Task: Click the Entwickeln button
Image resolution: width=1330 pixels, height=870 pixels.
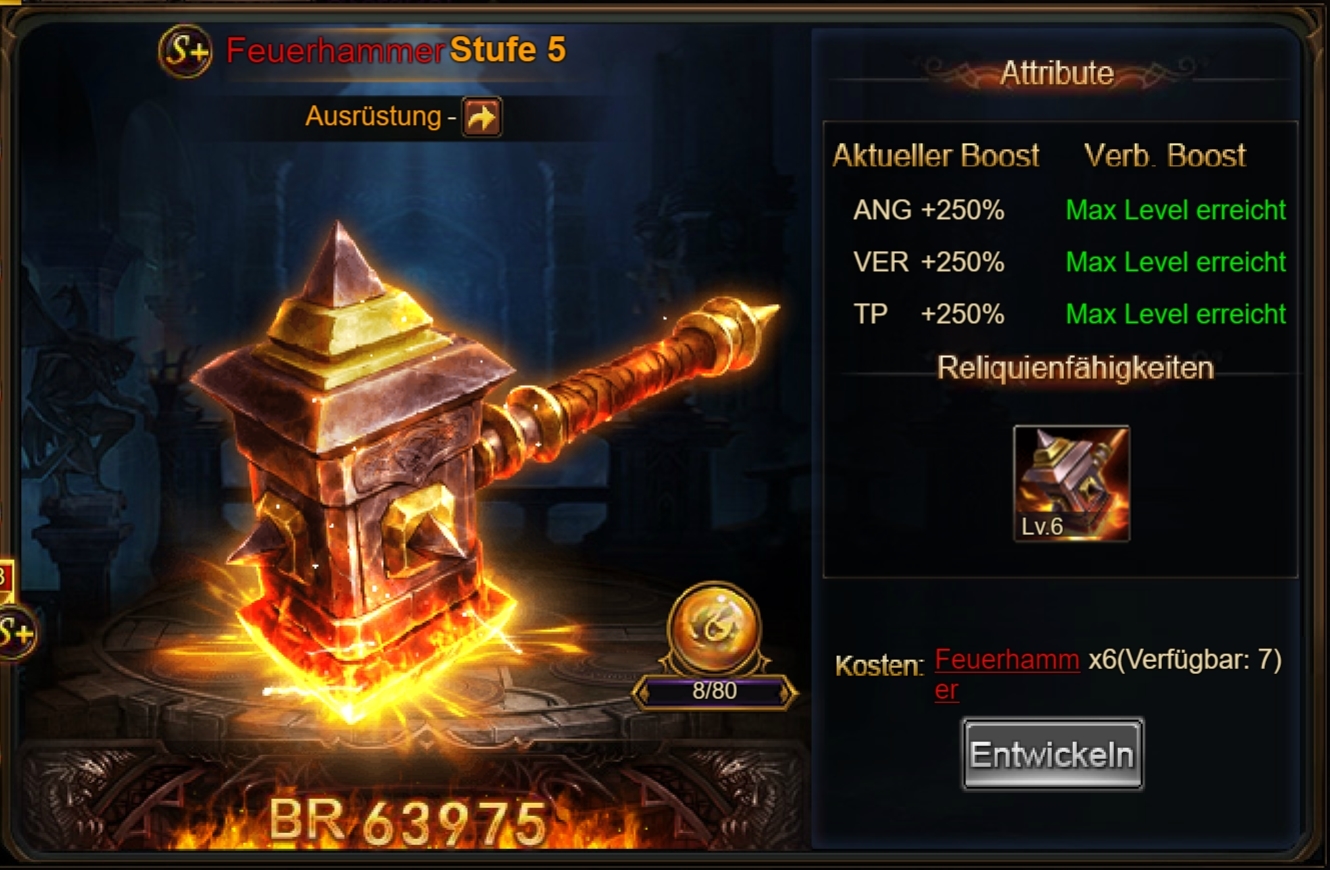Action: [x=1053, y=754]
